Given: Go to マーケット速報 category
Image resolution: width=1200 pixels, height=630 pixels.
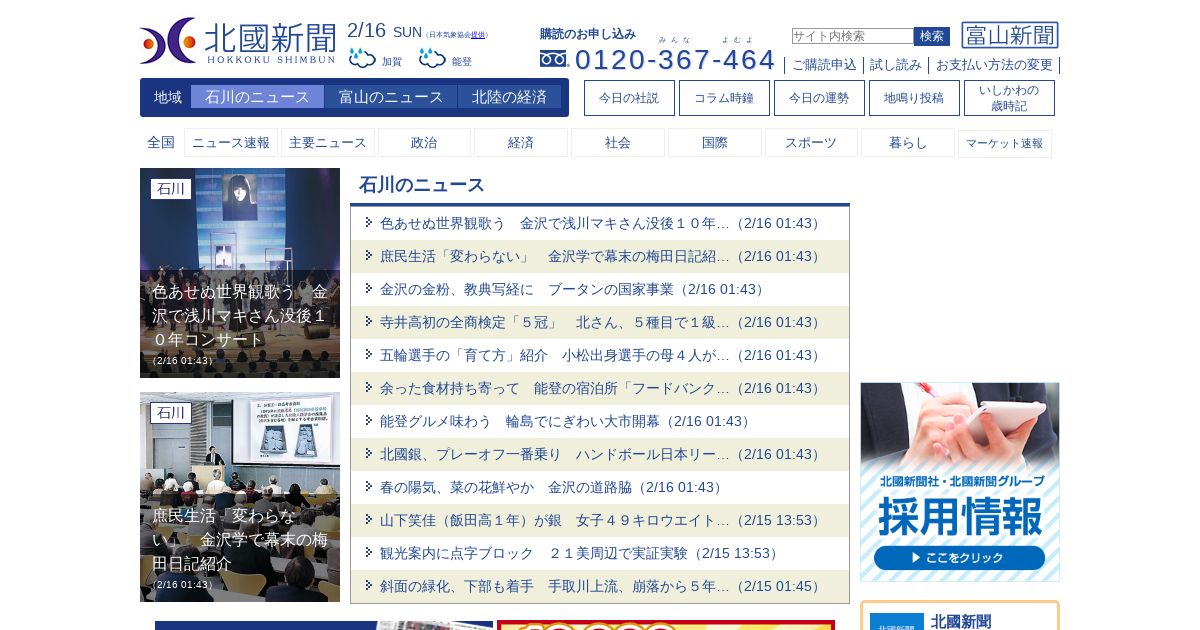Looking at the screenshot, I should [x=1005, y=143].
